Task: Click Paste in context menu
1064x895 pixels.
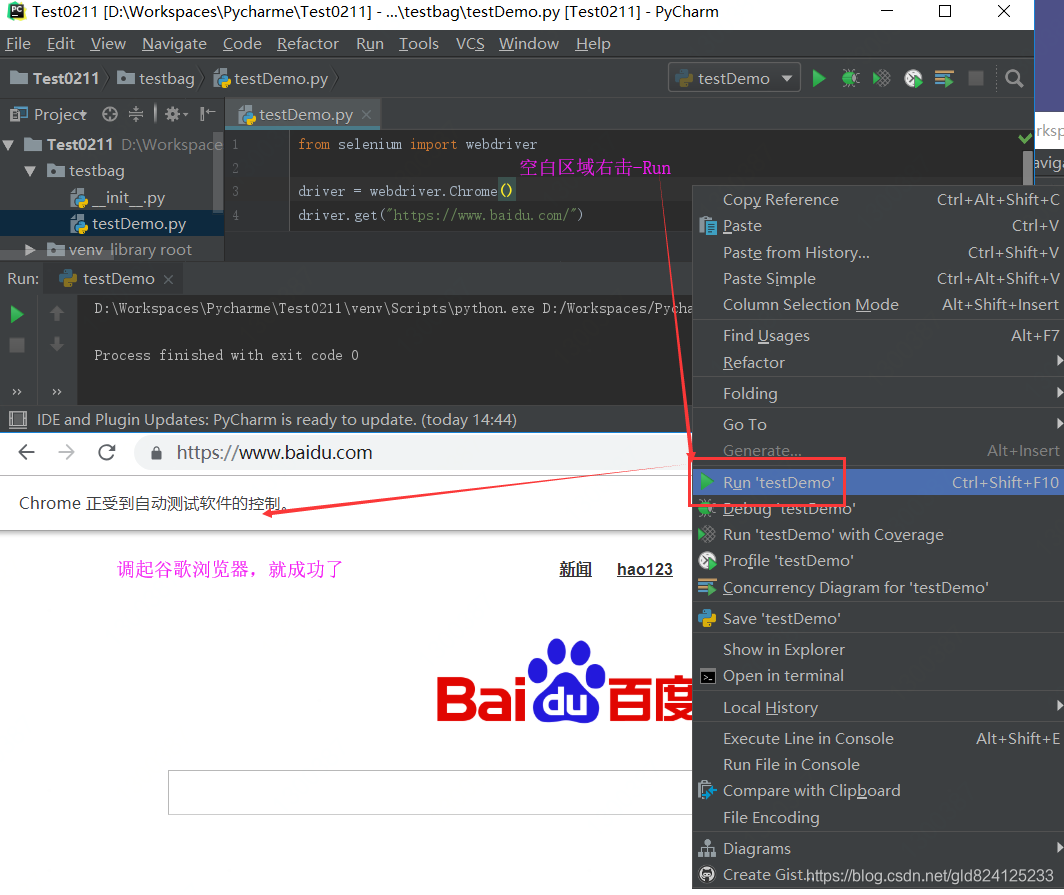Action: 878,226
